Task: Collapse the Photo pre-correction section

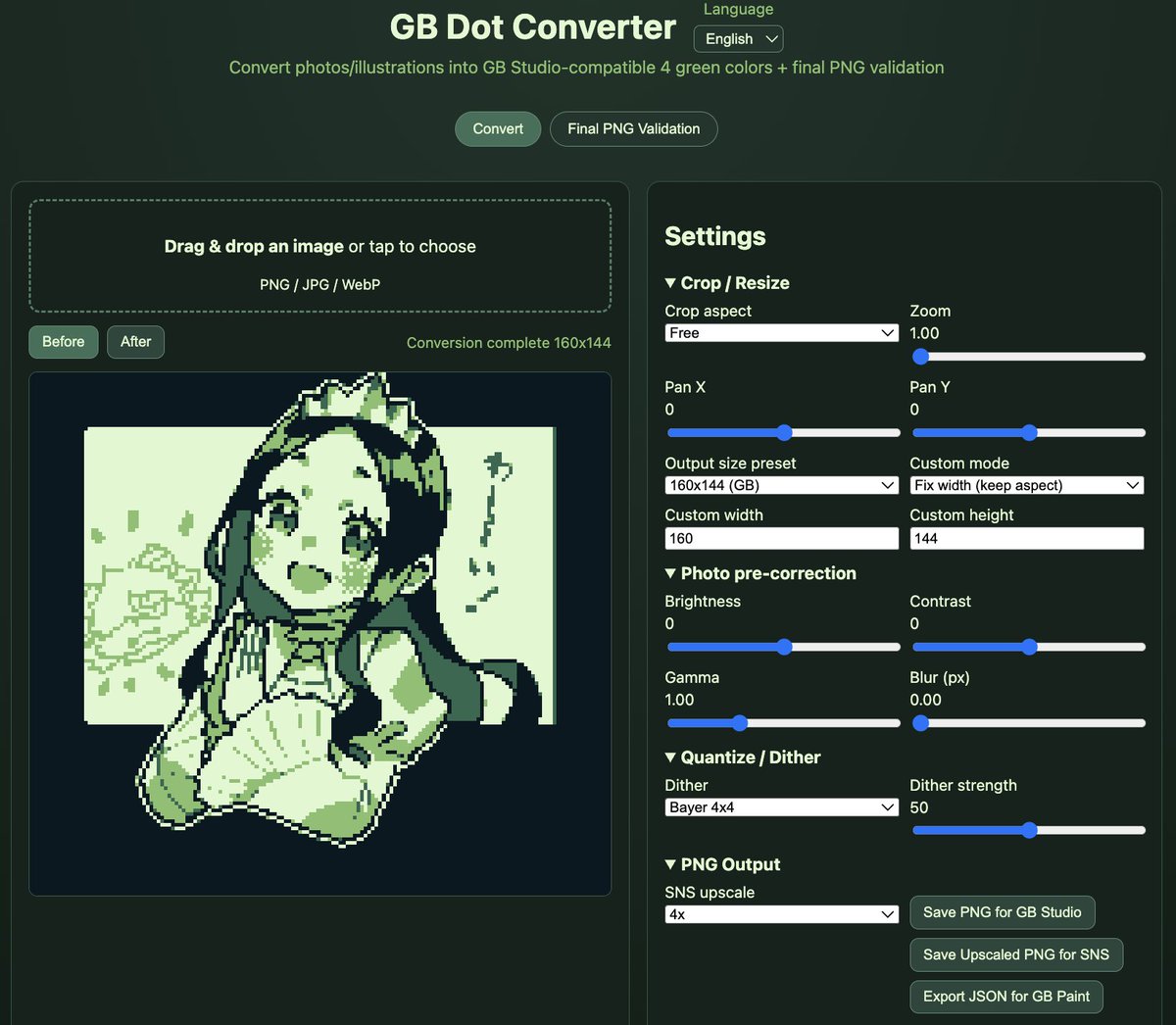Action: tap(760, 573)
